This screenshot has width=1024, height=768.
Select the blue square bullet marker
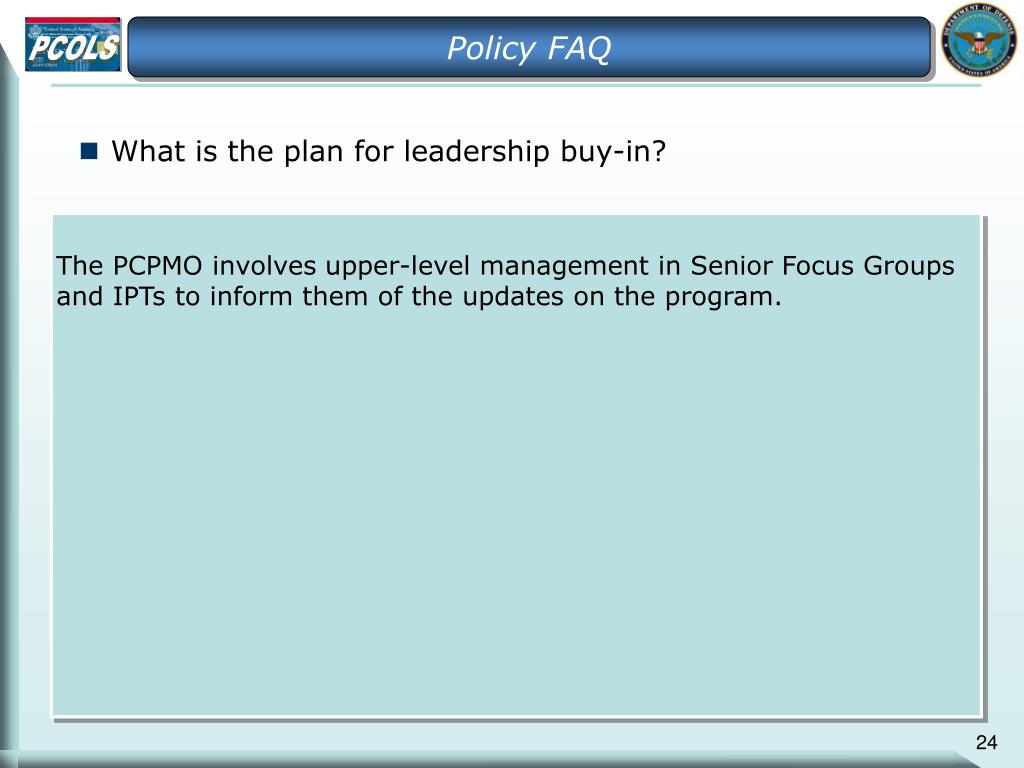click(89, 152)
